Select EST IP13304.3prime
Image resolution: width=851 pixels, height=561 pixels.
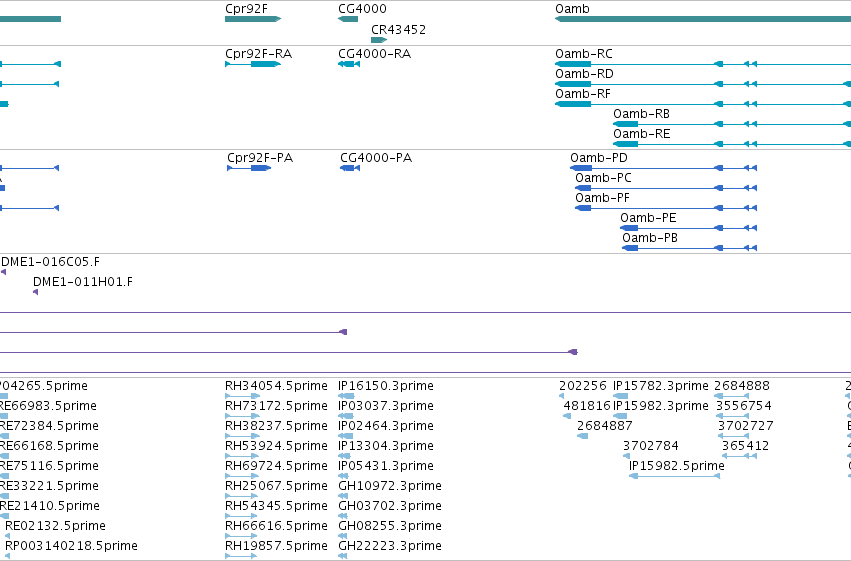[x=386, y=446]
